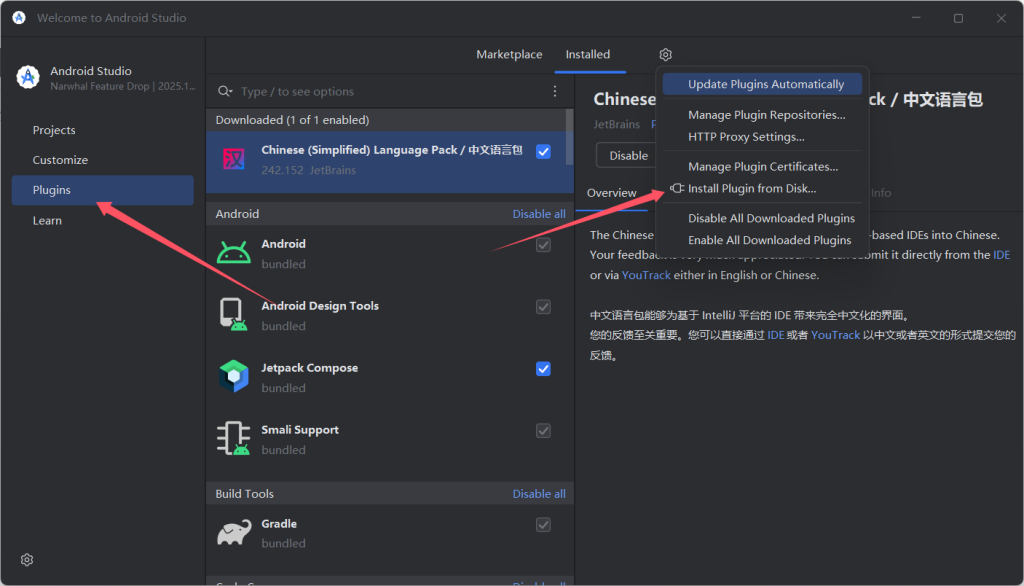
Task: Close the Welcome to Android Studio window
Action: (x=1001, y=18)
